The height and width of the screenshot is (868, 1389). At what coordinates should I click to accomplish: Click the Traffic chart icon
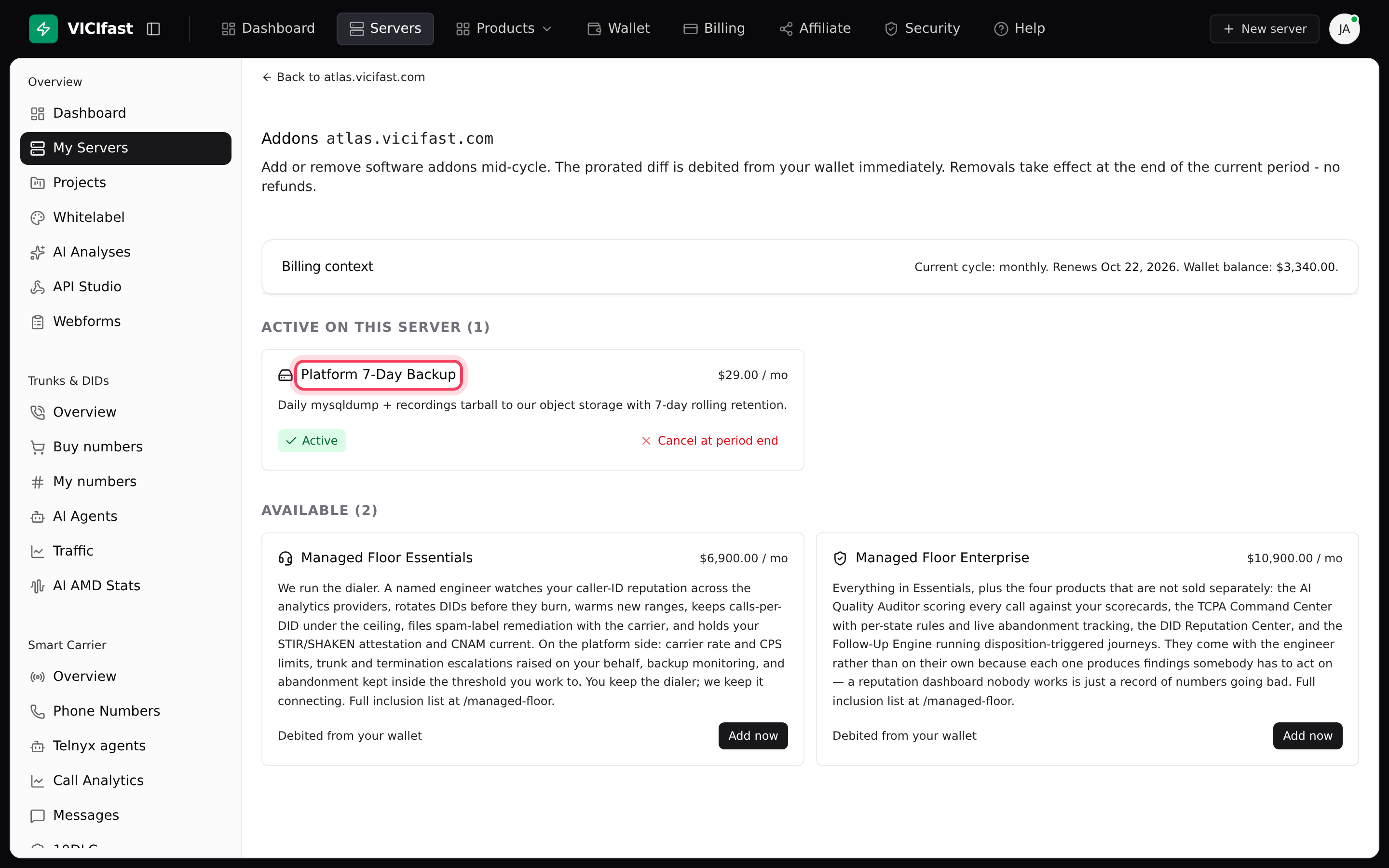(x=37, y=552)
